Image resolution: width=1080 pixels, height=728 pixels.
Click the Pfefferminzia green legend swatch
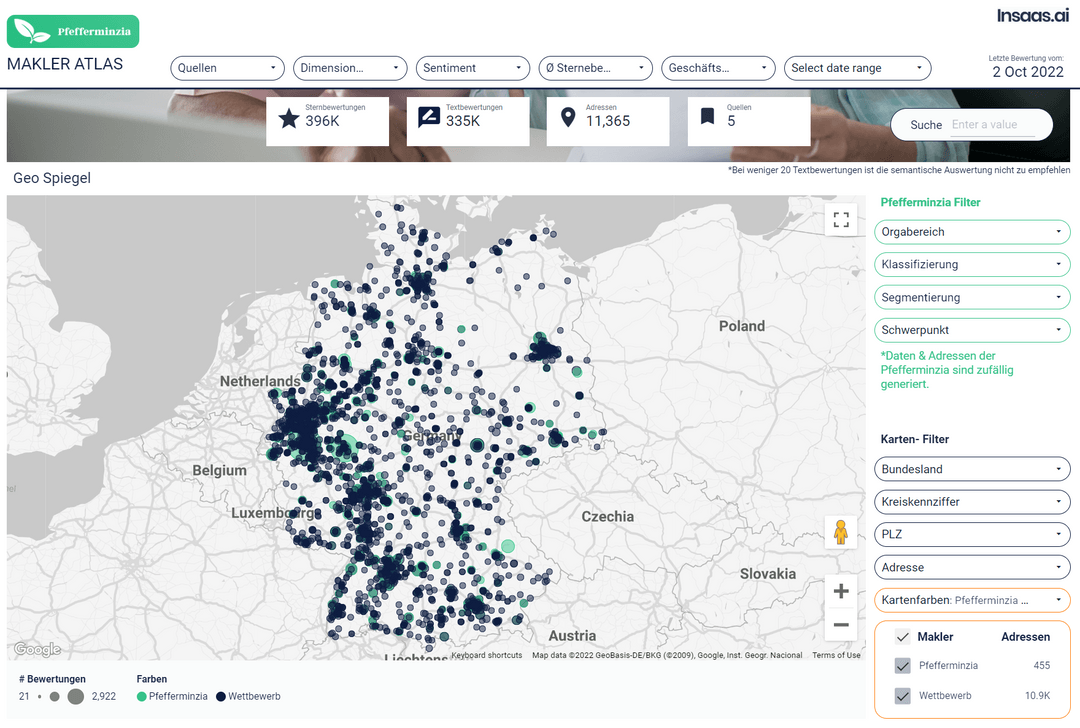click(142, 696)
